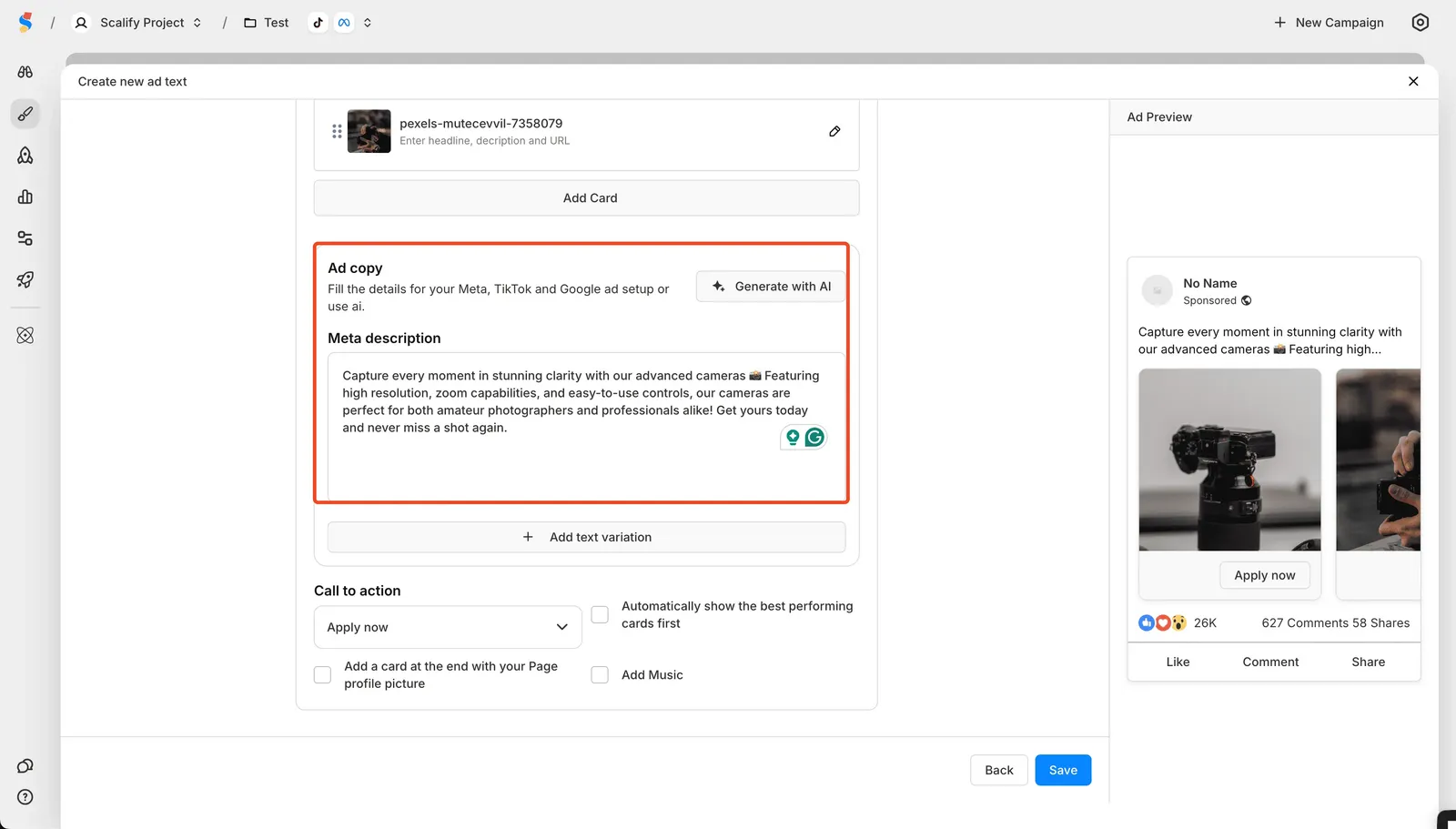
Task: Select the Meta platform icon
Action: (342, 22)
